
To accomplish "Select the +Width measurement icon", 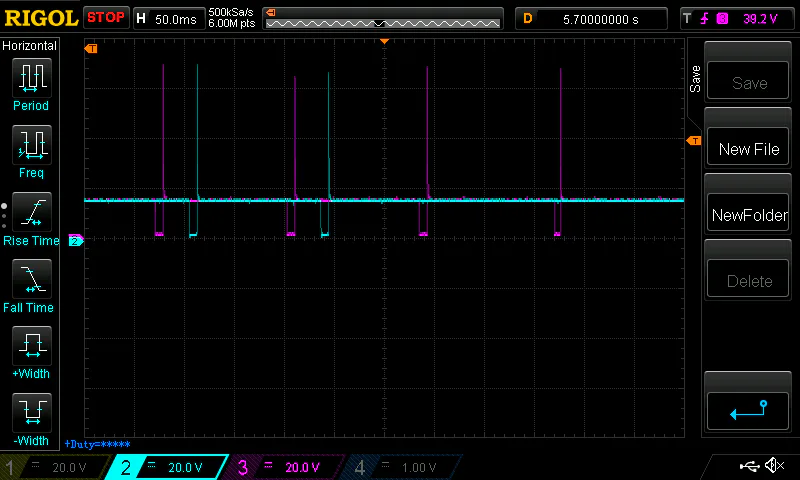I will tap(30, 347).
